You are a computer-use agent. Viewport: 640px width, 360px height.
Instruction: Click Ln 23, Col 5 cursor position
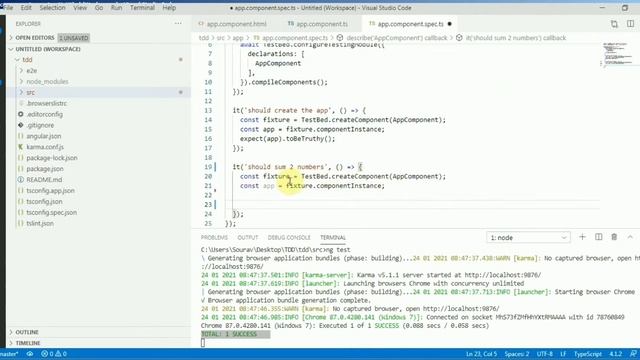coord(481,354)
